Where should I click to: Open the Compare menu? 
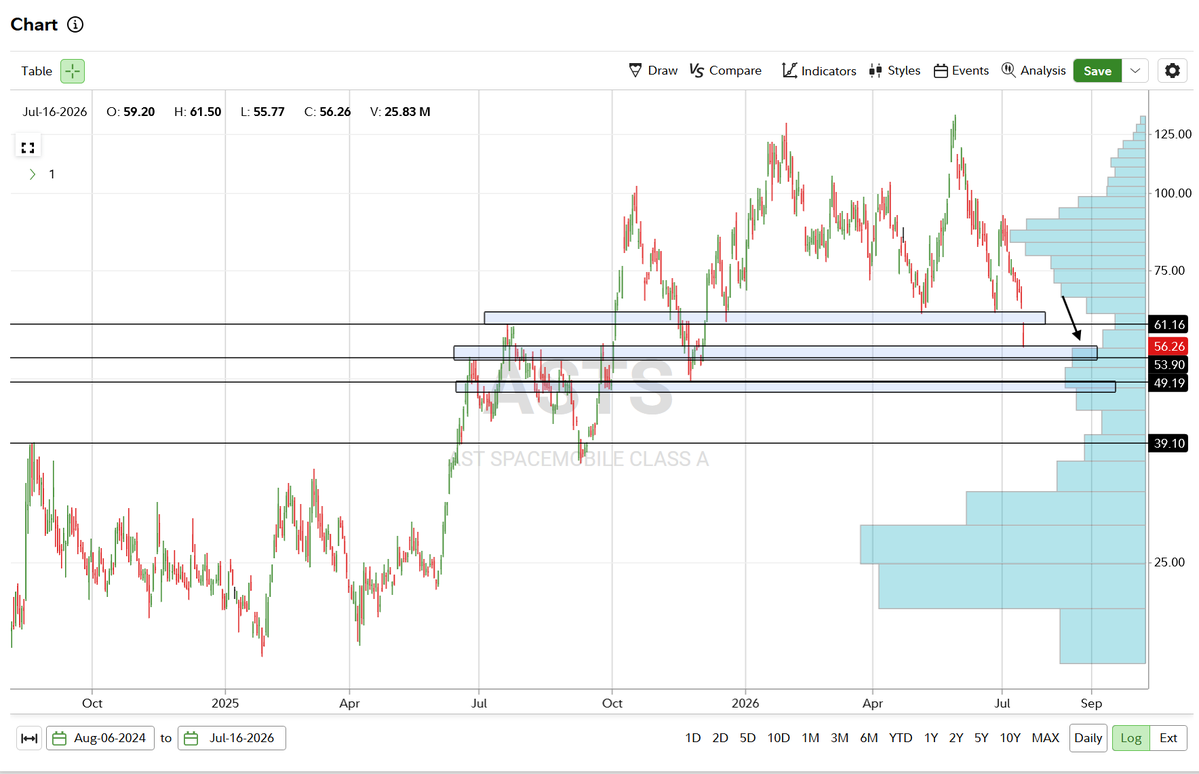point(725,70)
